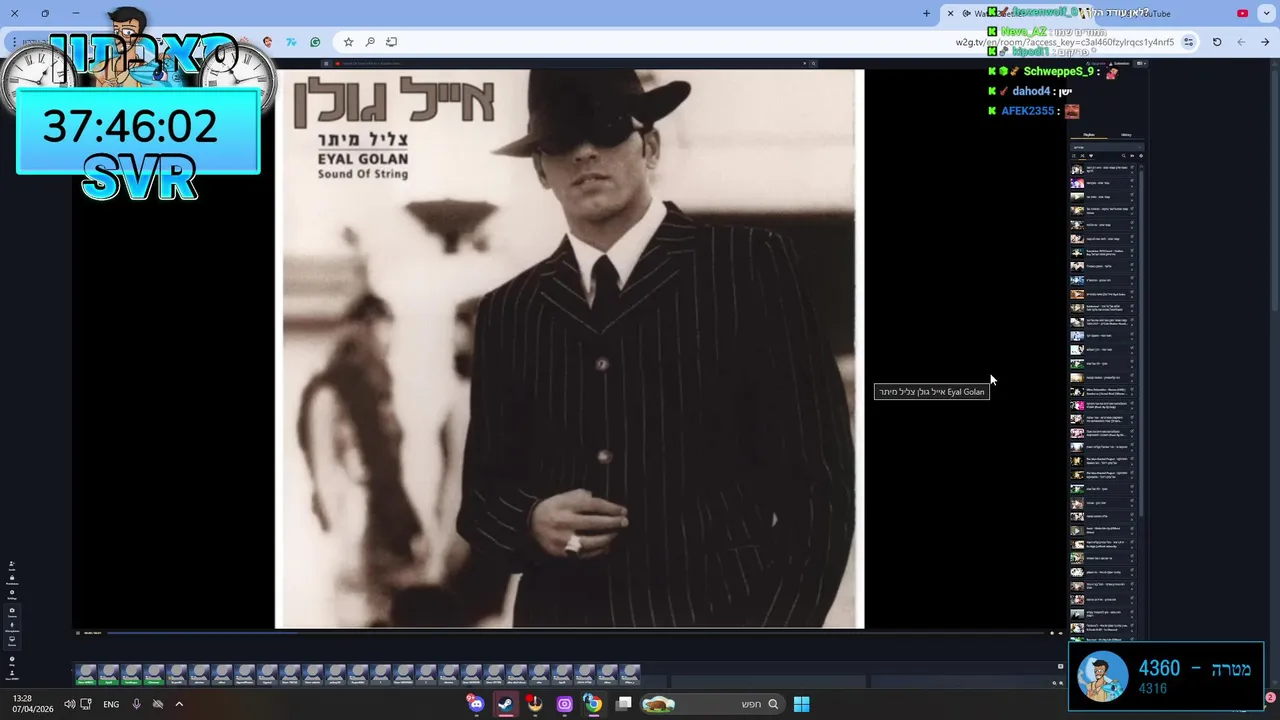1280x720 pixels.
Task: Open site settings icon in address bar
Action: tap(1188, 42)
